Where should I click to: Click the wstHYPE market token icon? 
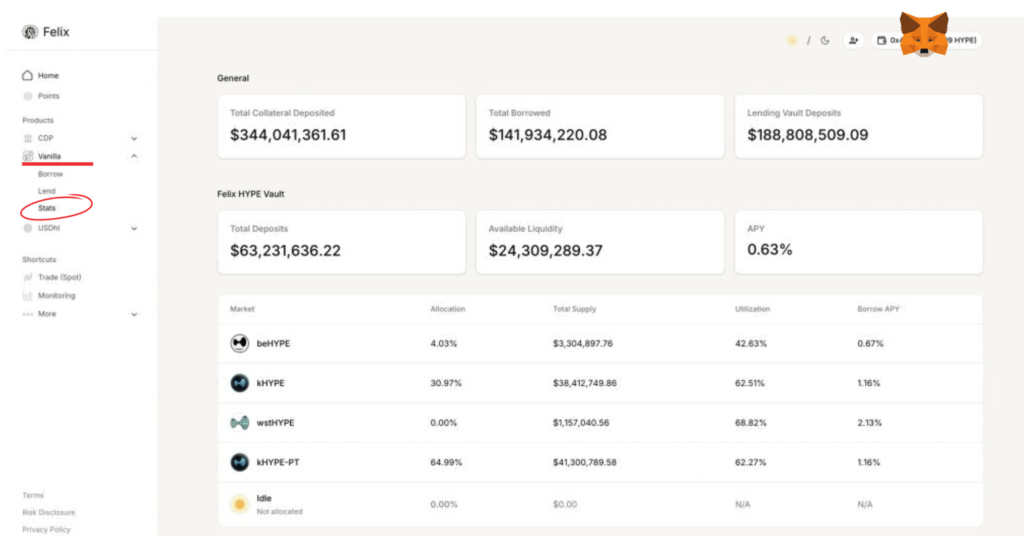239,423
